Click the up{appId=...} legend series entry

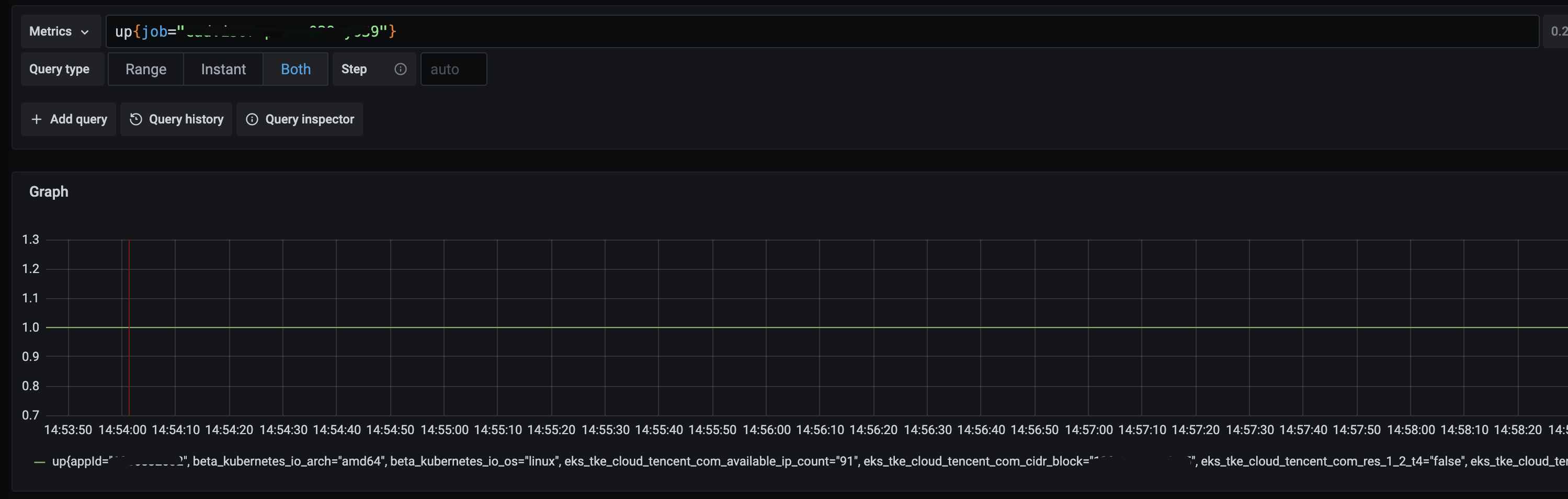(810, 461)
